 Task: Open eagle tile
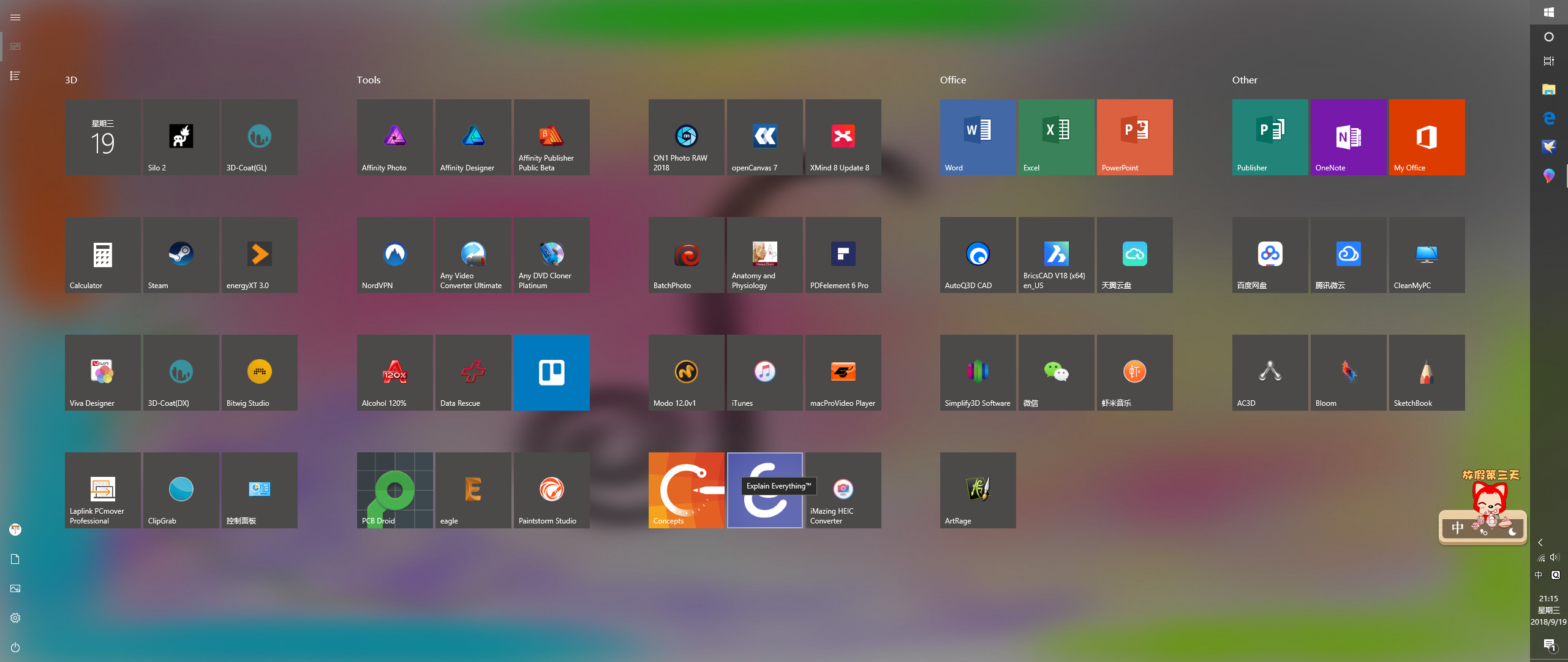tap(473, 490)
